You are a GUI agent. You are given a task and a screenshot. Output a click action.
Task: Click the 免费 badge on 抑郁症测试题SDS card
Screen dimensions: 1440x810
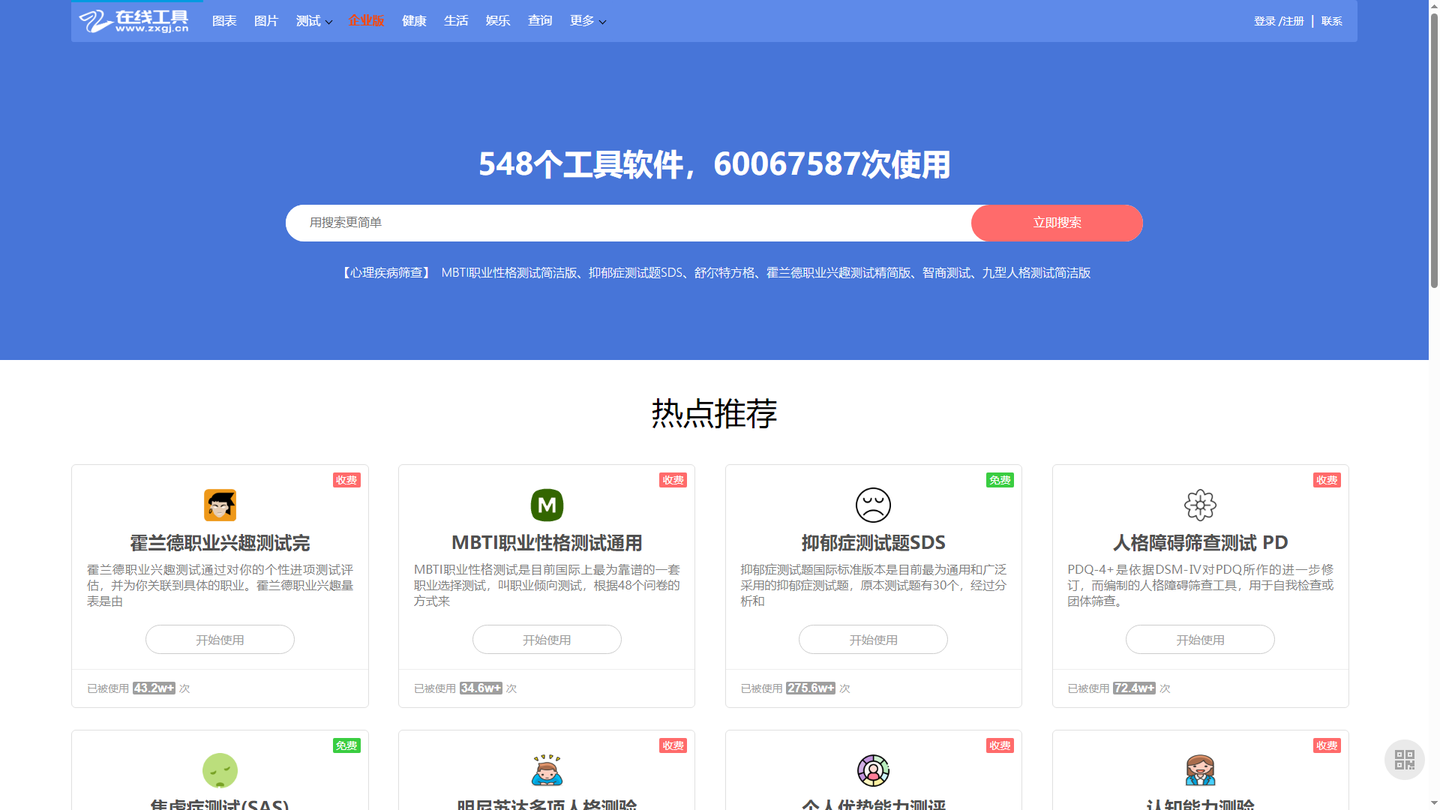[x=1000, y=480]
